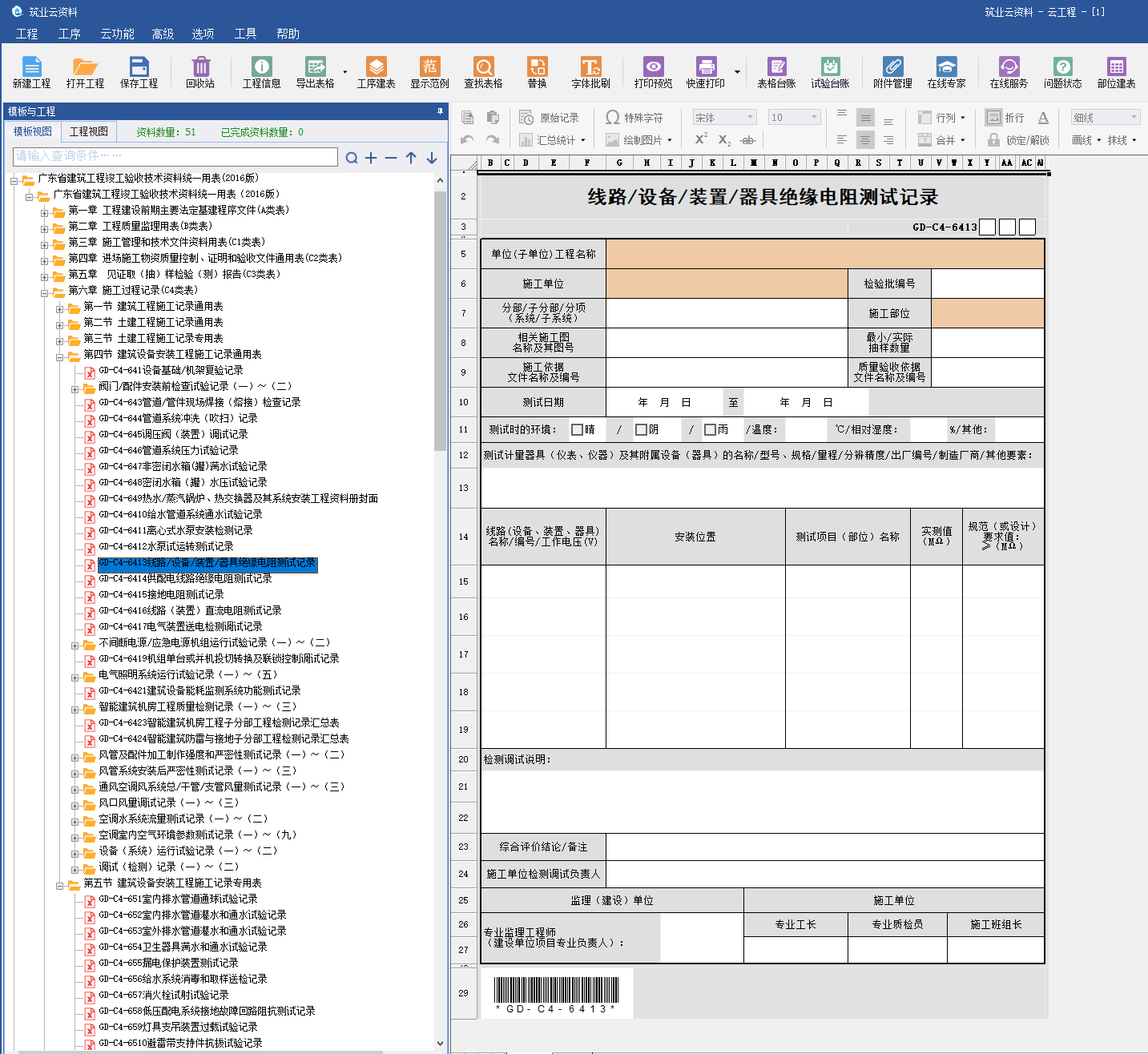The height and width of the screenshot is (1054, 1148).
Task: Open the 工程 menu
Action: click(x=26, y=34)
